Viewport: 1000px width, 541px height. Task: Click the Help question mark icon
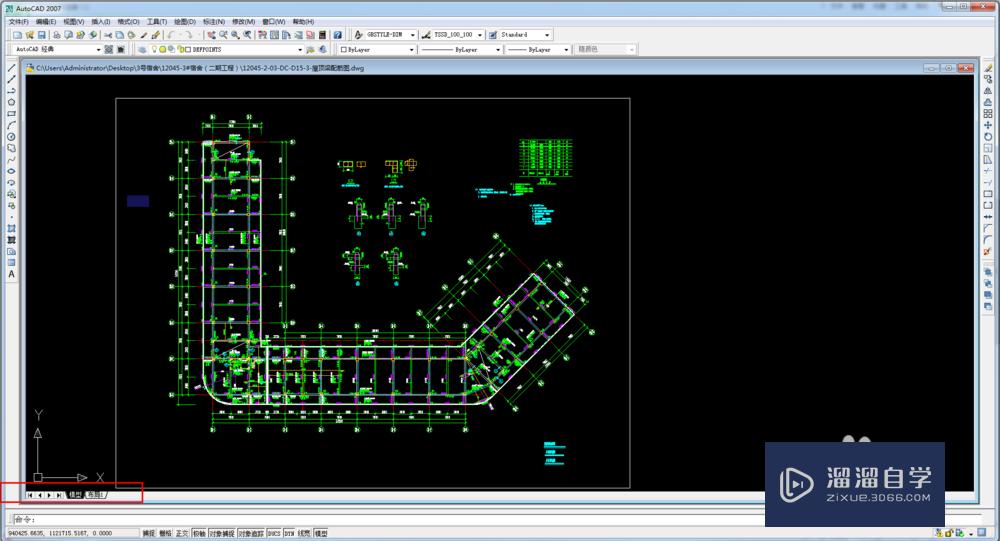point(337,35)
